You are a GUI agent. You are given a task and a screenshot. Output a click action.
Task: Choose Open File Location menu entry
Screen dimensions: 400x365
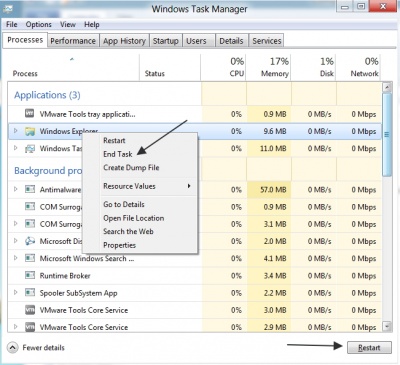(x=134, y=218)
